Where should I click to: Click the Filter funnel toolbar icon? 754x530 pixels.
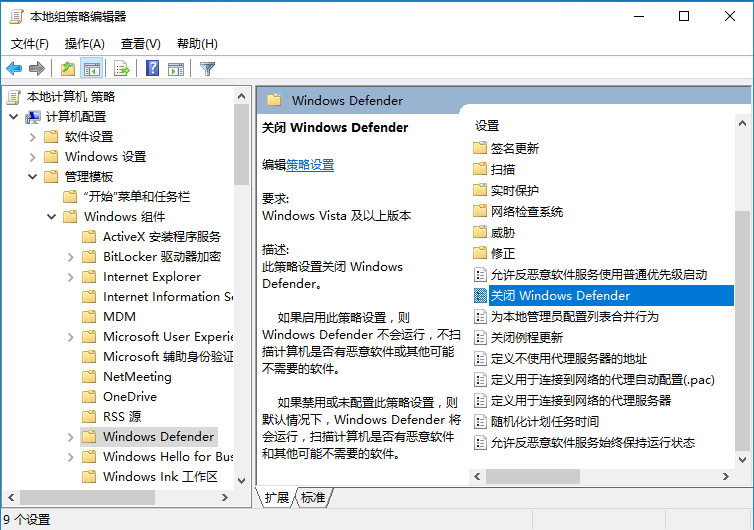click(x=207, y=69)
